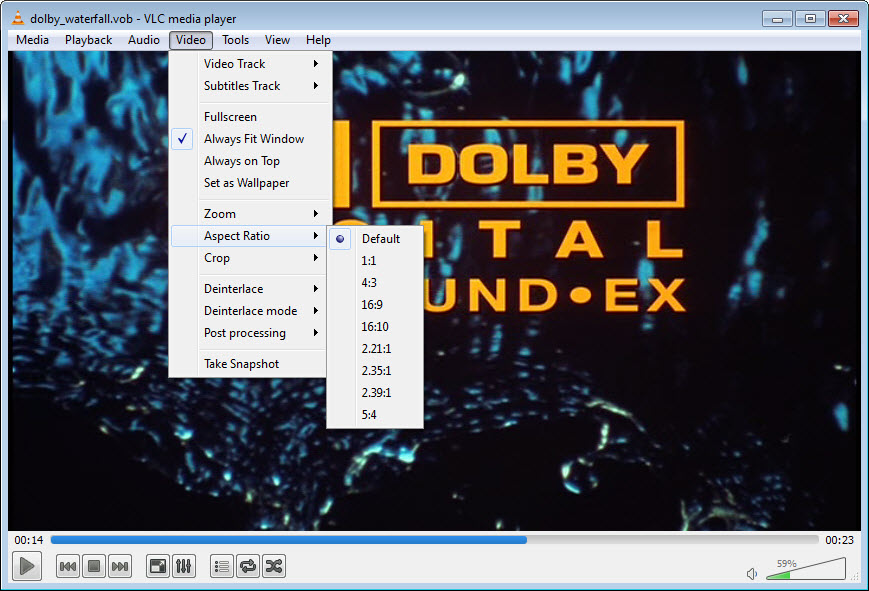Screen dimensions: 869x591
Task: Show the playlist icon
Action: (222, 566)
